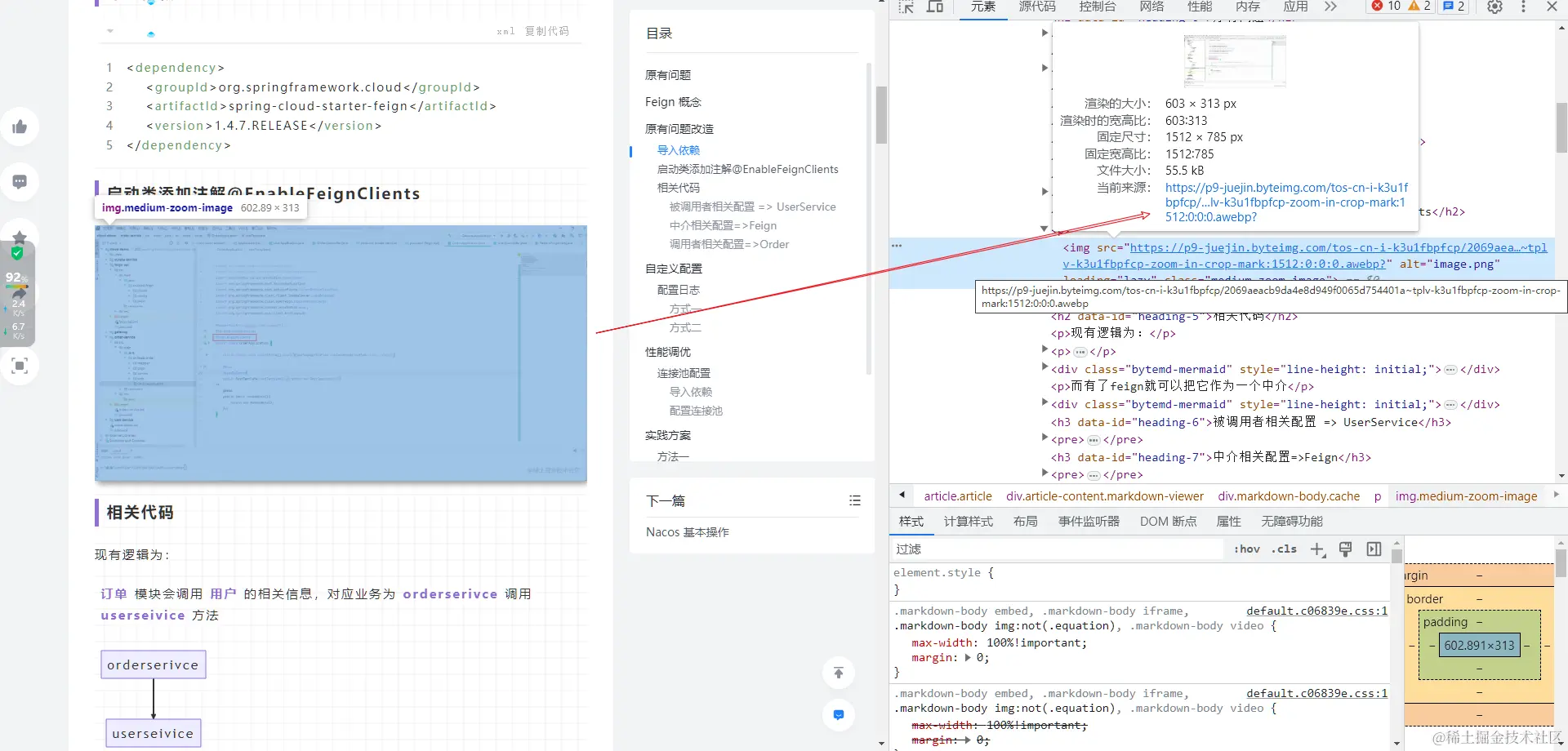Click the blue issues count badge
This screenshot has width=1568, height=751.
[1454, 6]
